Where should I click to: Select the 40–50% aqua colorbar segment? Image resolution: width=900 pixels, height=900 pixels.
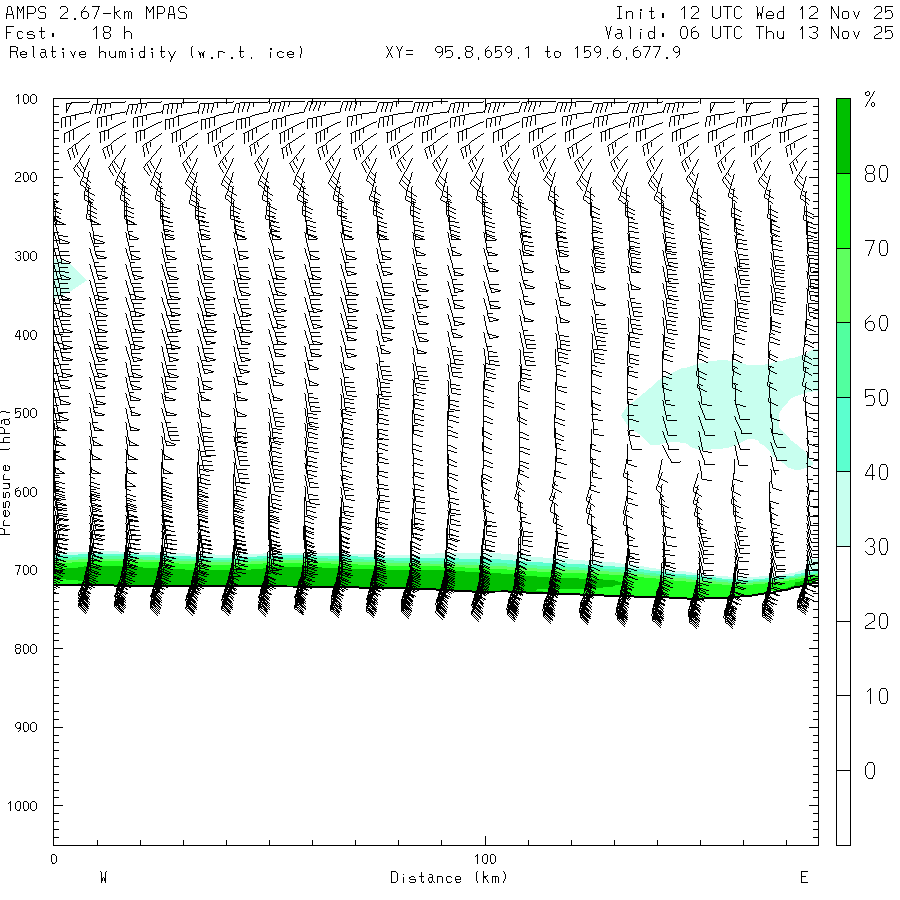(x=843, y=434)
